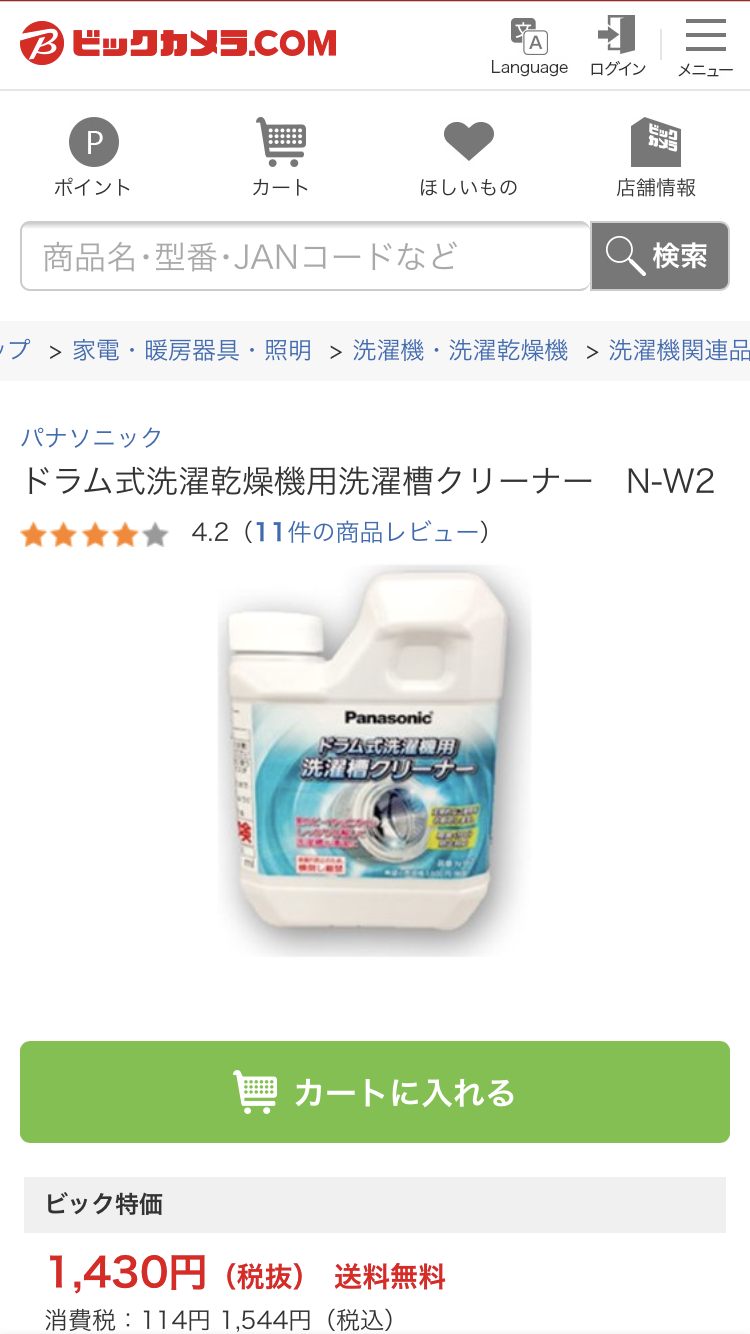Click the ビック特価 section header
The image size is (750, 1334).
coord(375,1204)
